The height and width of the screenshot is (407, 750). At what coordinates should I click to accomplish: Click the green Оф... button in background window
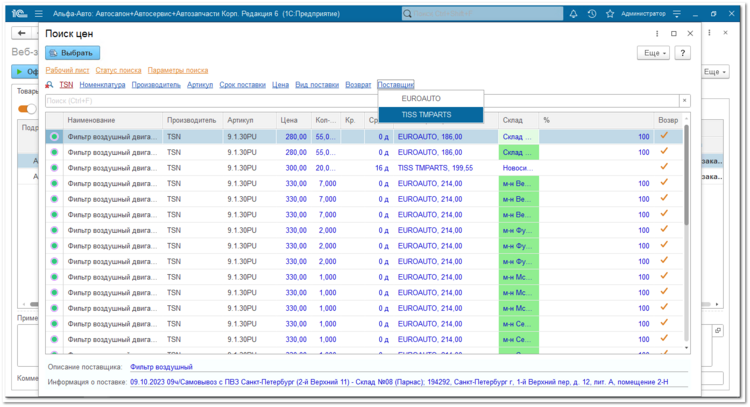tap(25, 72)
